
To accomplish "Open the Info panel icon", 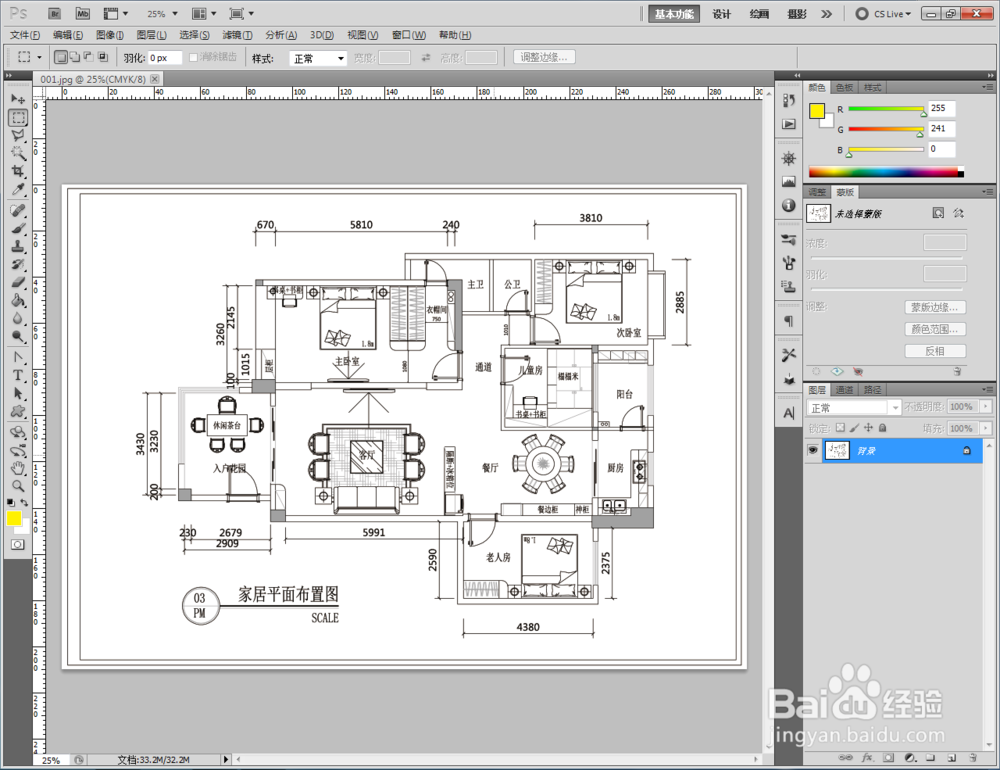I will 789,205.
